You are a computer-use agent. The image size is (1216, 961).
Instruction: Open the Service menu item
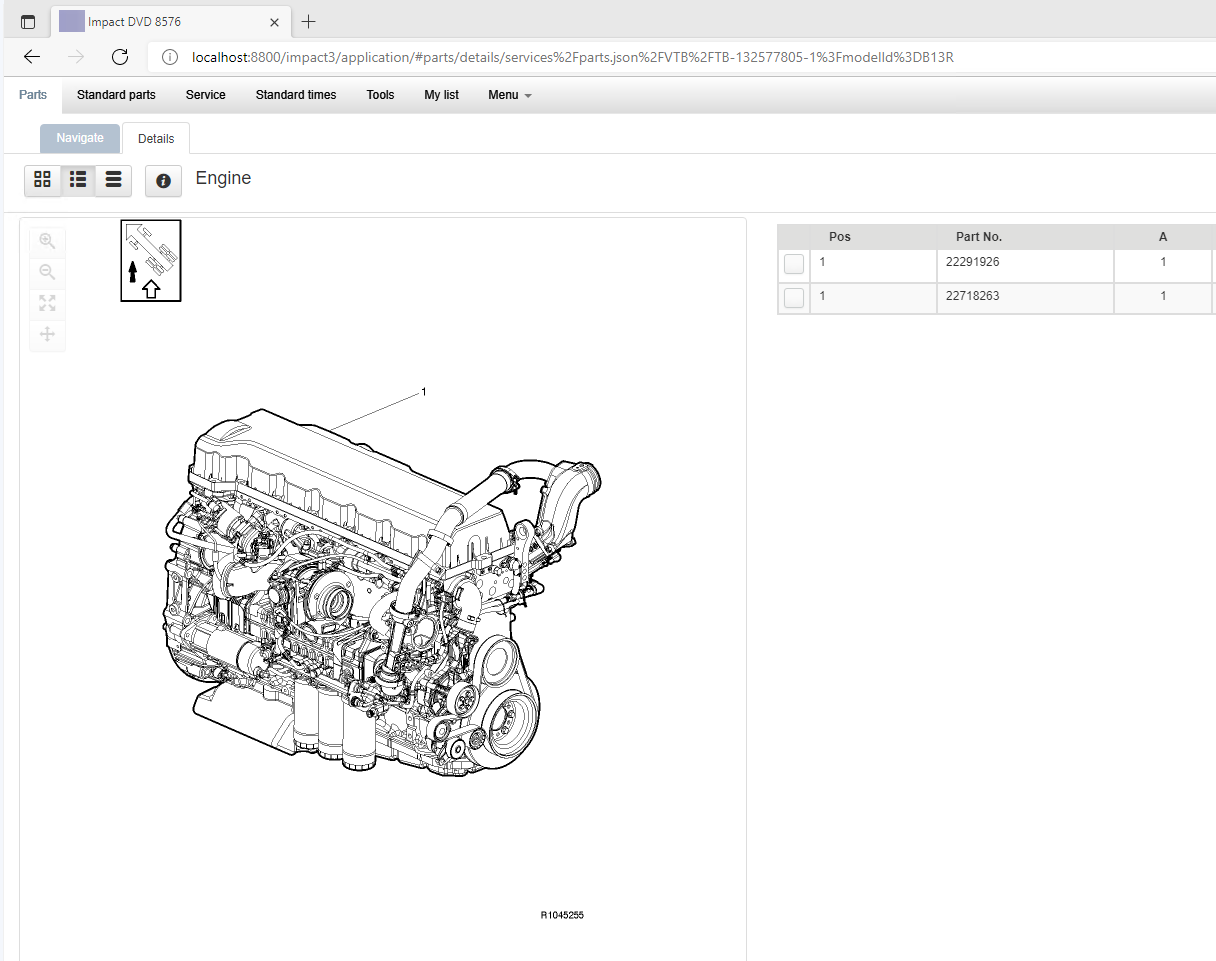pos(206,95)
